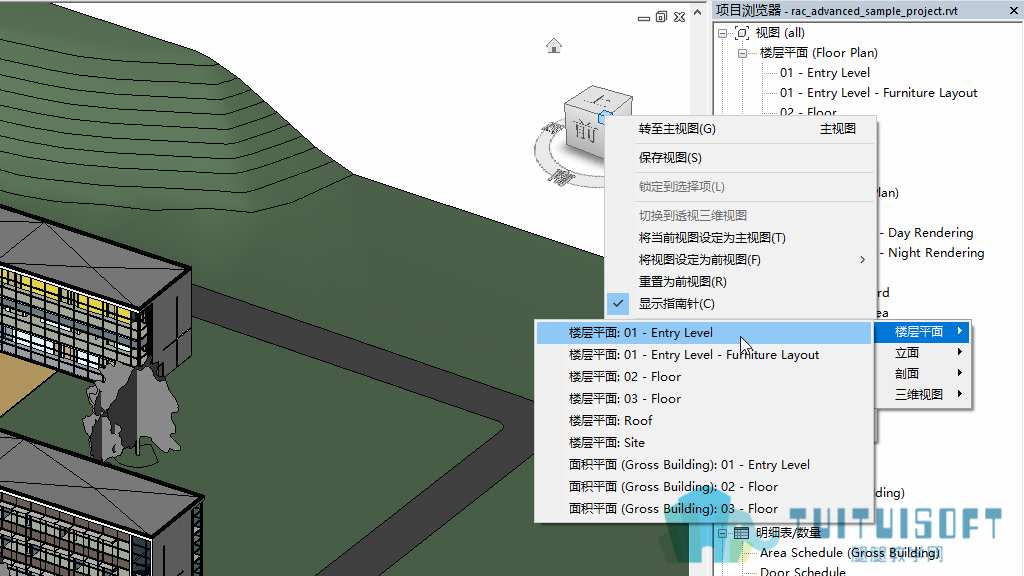Toggle the Show Compass (显示指南针) option
The image size is (1024, 576).
coord(739,304)
